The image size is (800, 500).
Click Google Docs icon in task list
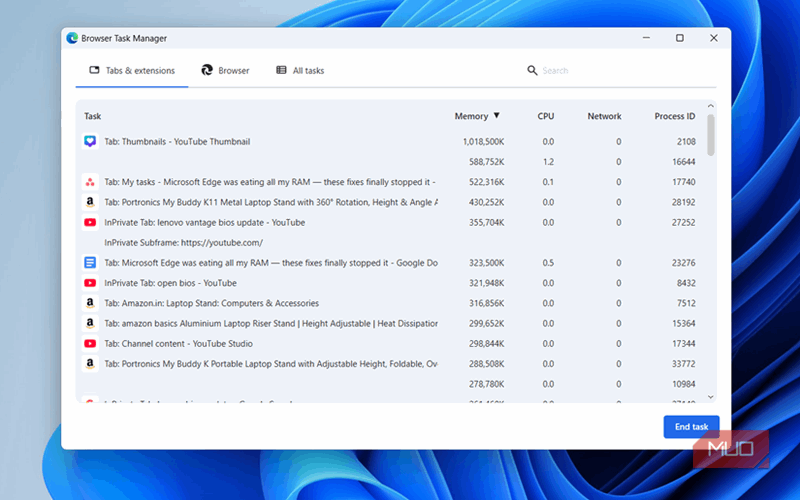[90, 263]
